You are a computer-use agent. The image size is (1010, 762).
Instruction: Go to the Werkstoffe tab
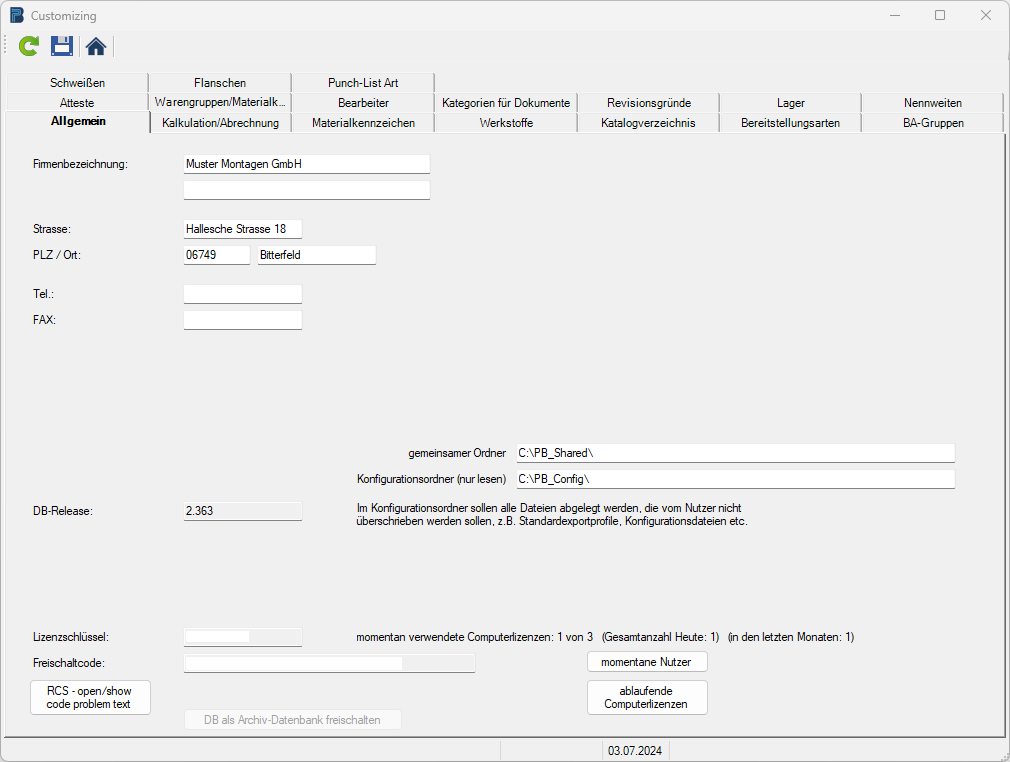[506, 123]
